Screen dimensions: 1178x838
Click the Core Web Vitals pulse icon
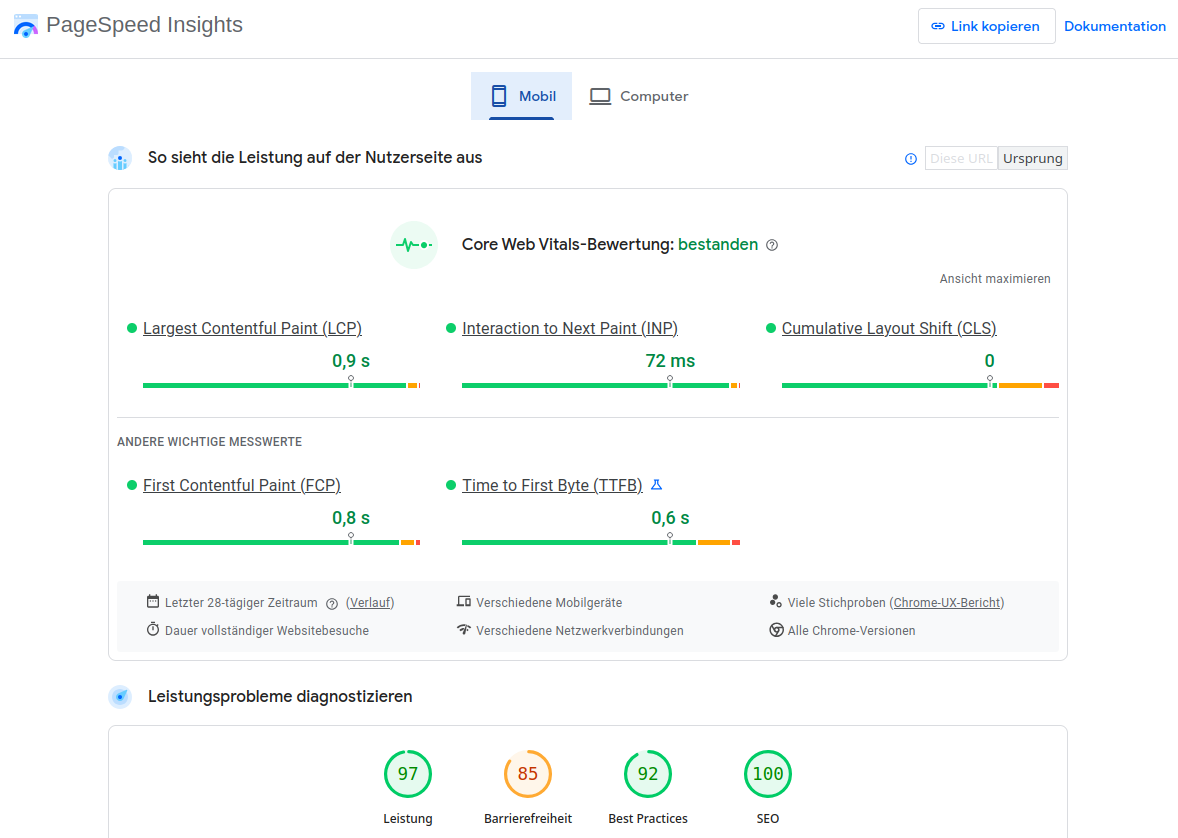point(414,245)
